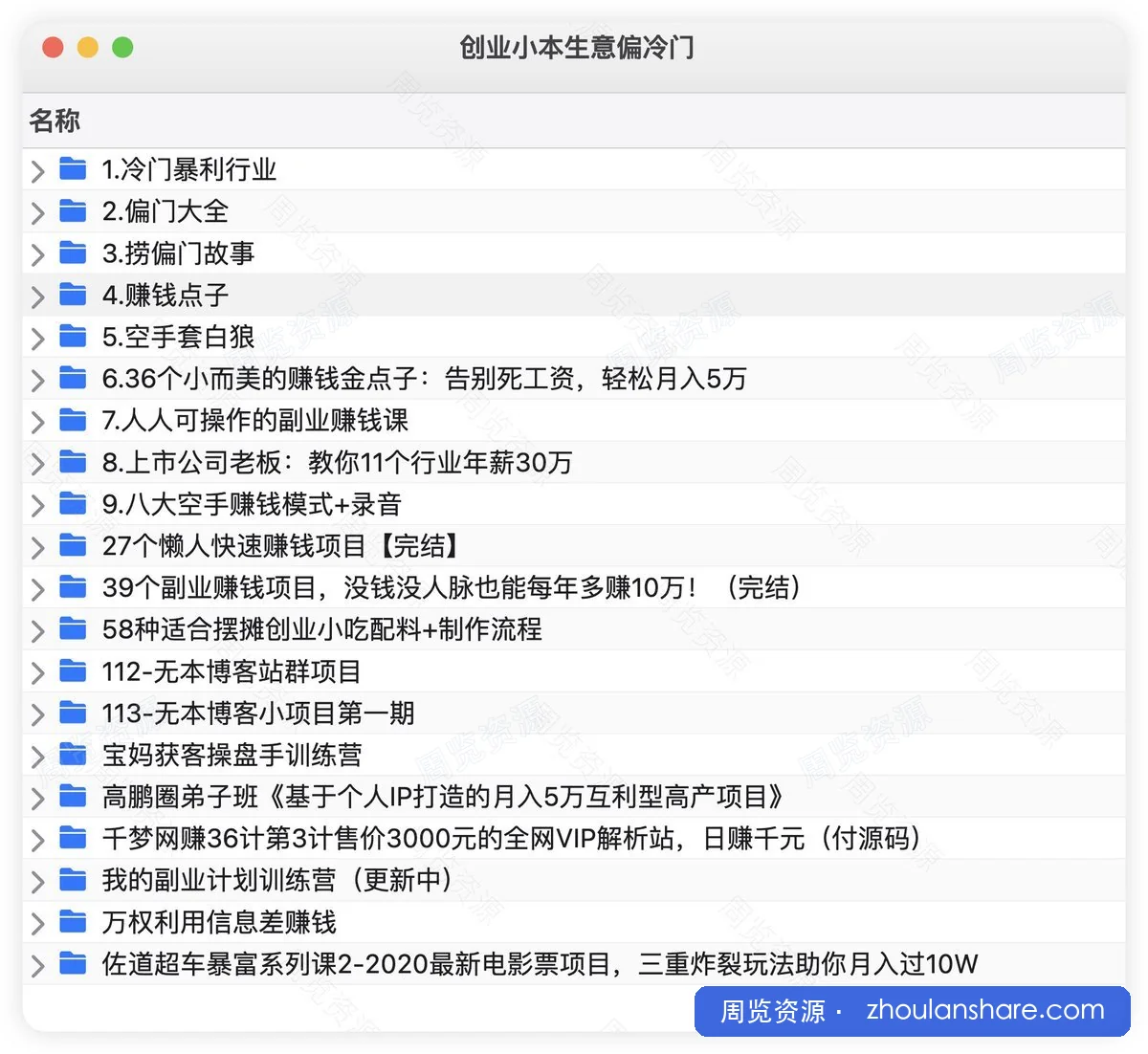Click the label 7.人人可操作的副业赚钱课
The height and width of the screenshot is (1054, 1148).
click(x=255, y=420)
